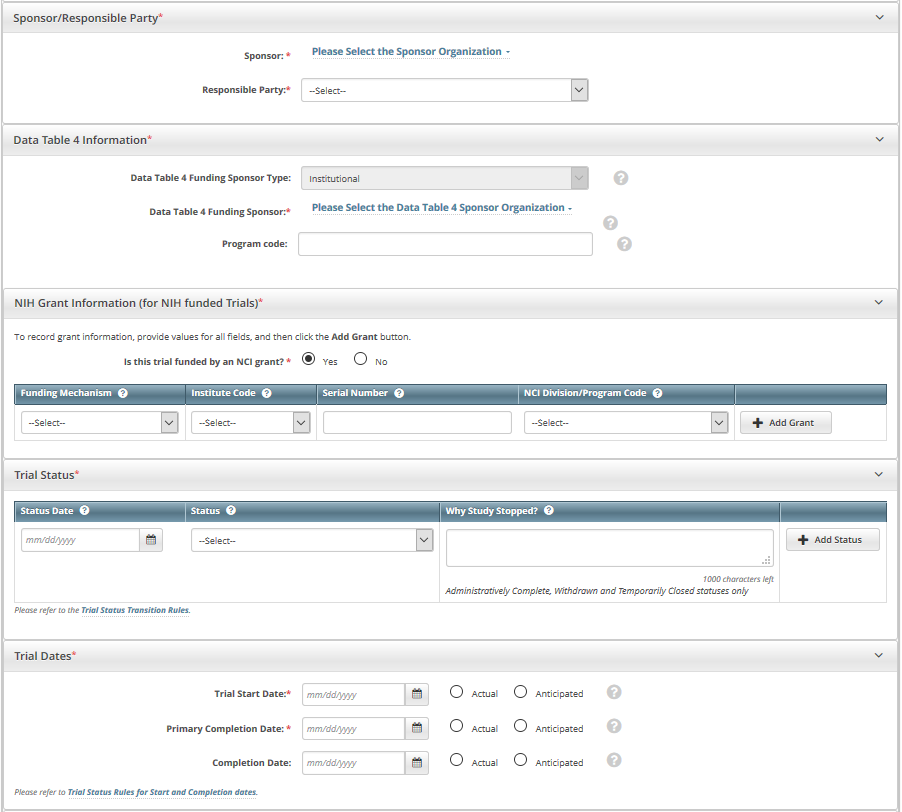Open the Funding Mechanism select dropdown
Viewport: 902px width, 812px height.
click(100, 423)
